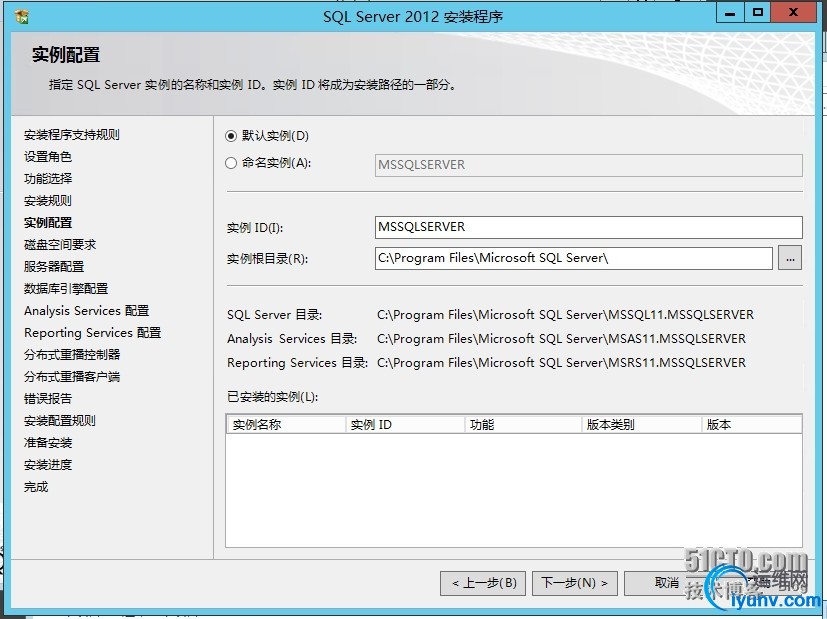Viewport: 827px width, 619px height.
Task: Click the 功能 column header
Action: click(x=523, y=425)
